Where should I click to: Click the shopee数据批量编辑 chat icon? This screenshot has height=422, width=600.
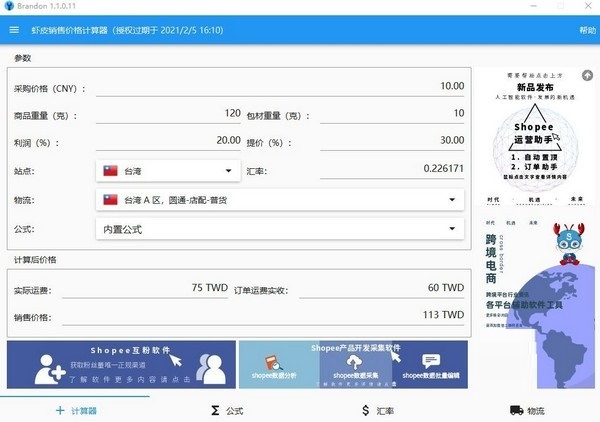431,361
